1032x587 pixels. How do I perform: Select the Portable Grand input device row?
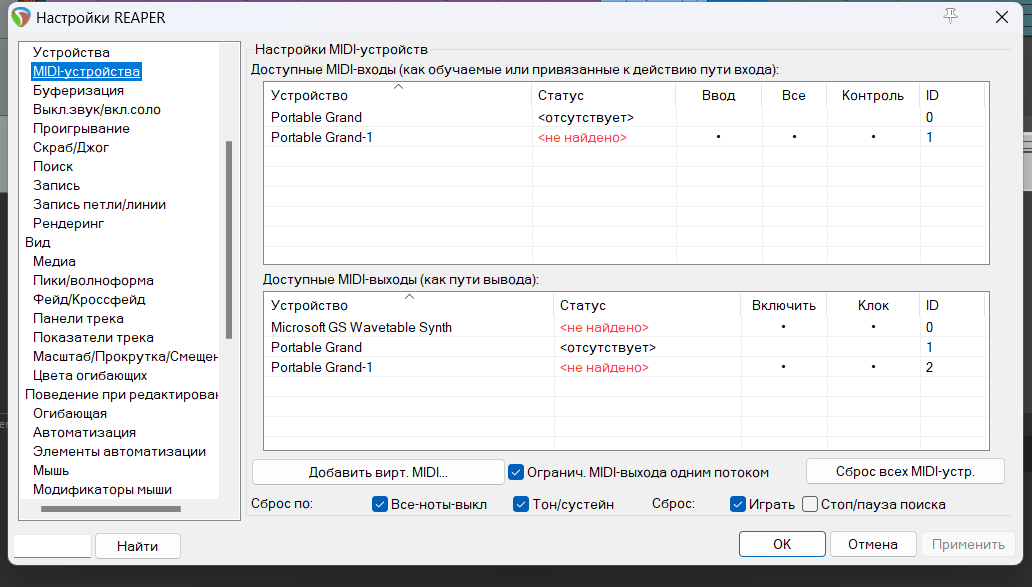pos(625,118)
